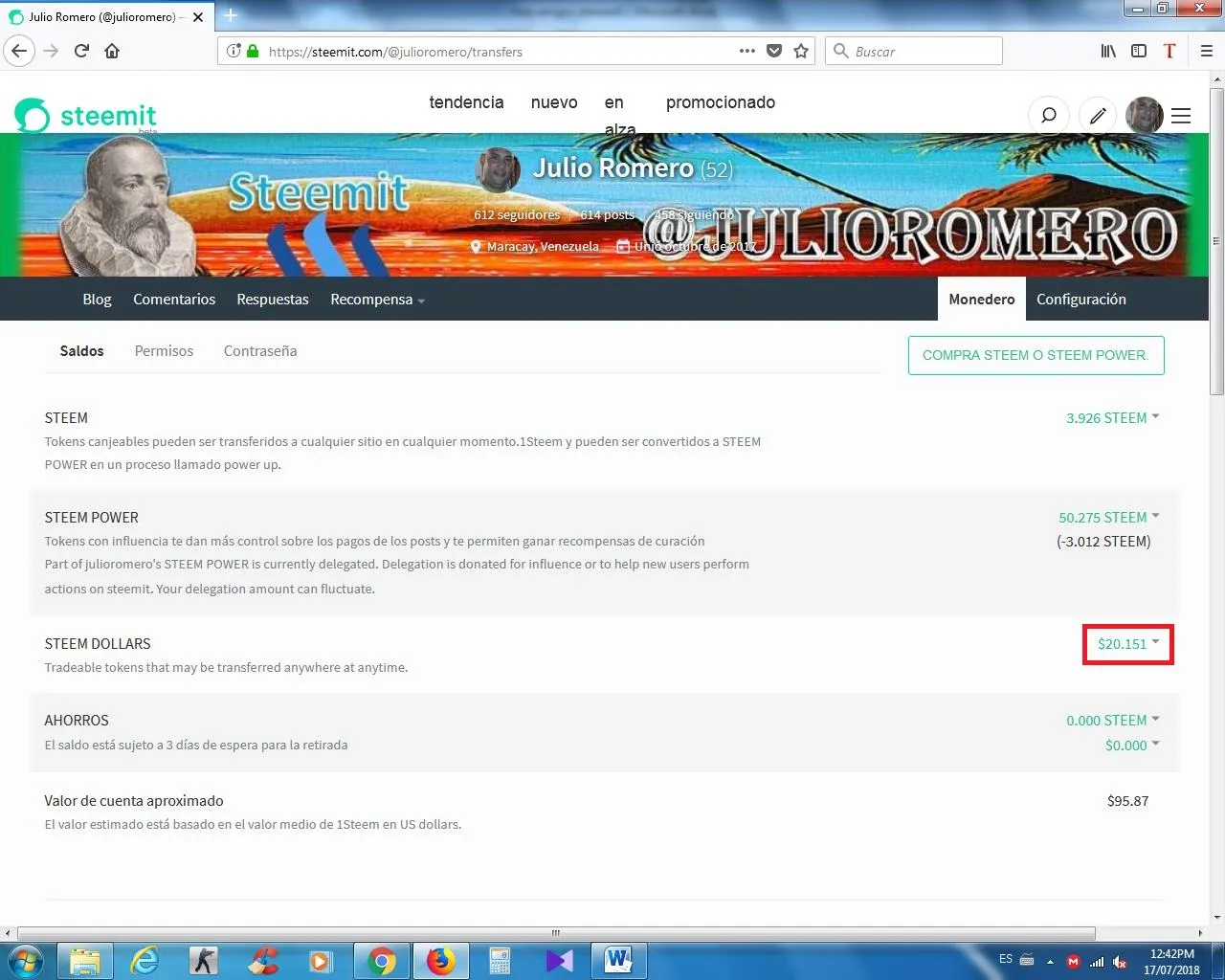Open the Steemit hamburger menu icon
This screenshot has height=980, width=1225.
pos(1181,116)
